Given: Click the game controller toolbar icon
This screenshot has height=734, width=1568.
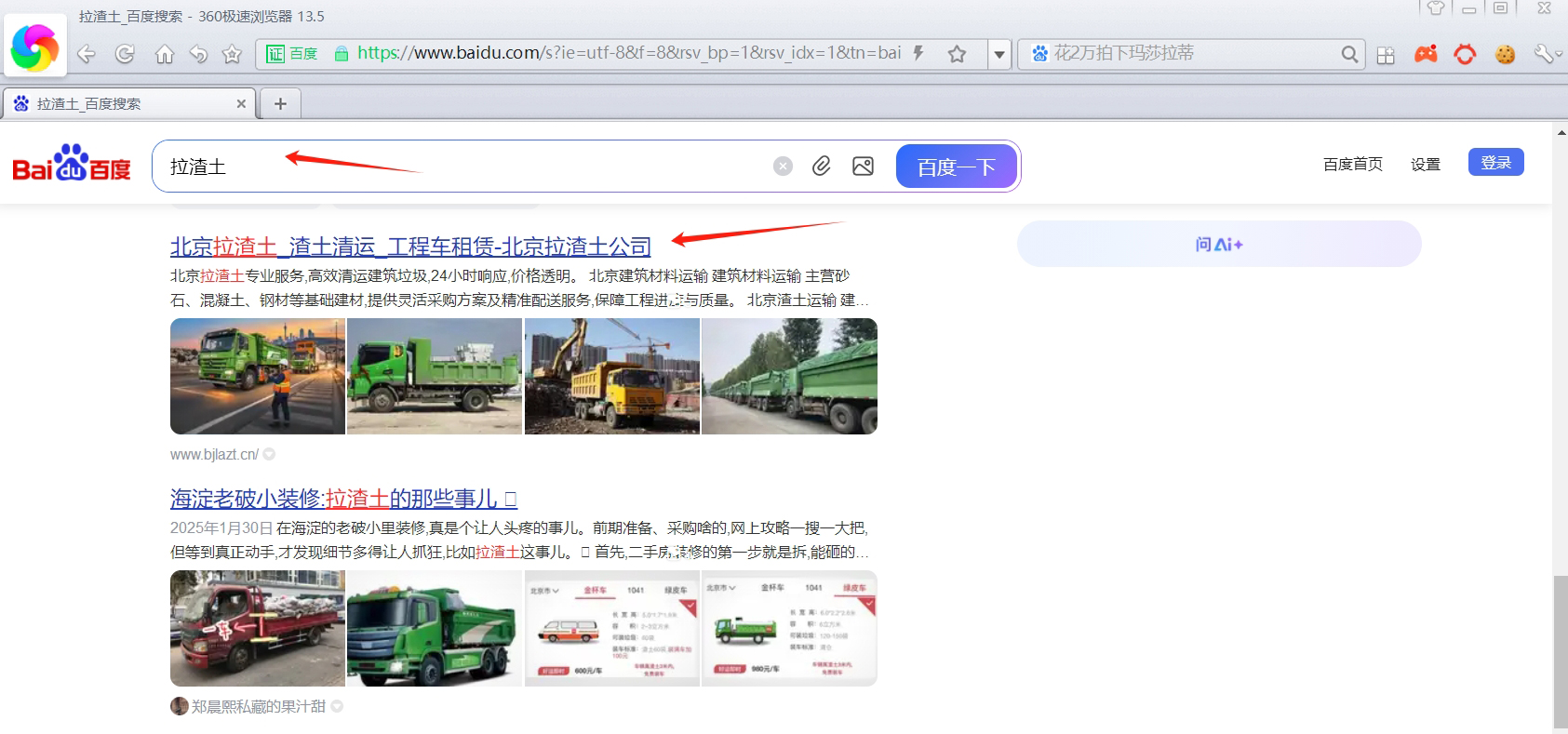Looking at the screenshot, I should (1426, 54).
